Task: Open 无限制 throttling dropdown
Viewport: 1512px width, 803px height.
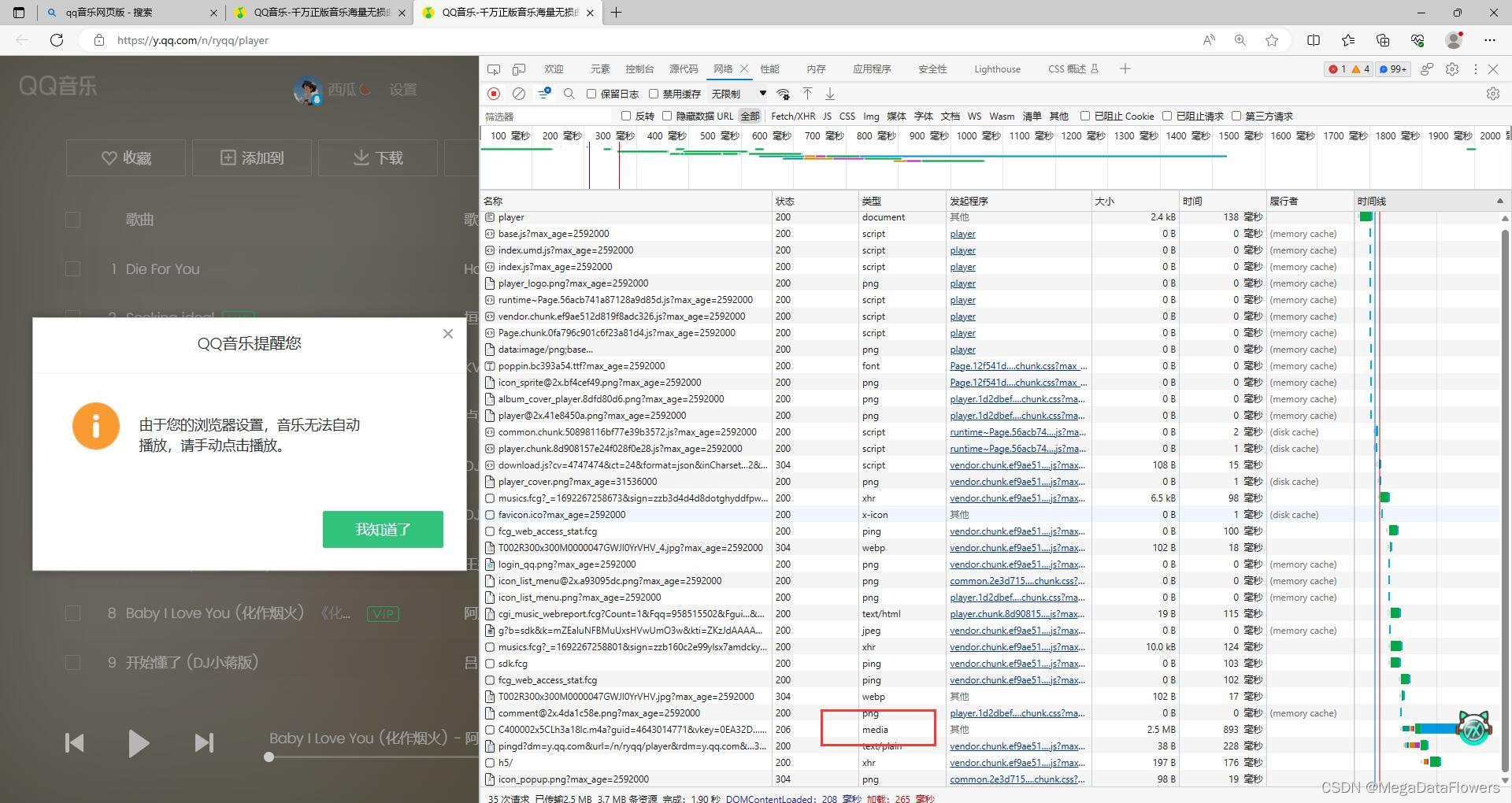Action: click(738, 94)
